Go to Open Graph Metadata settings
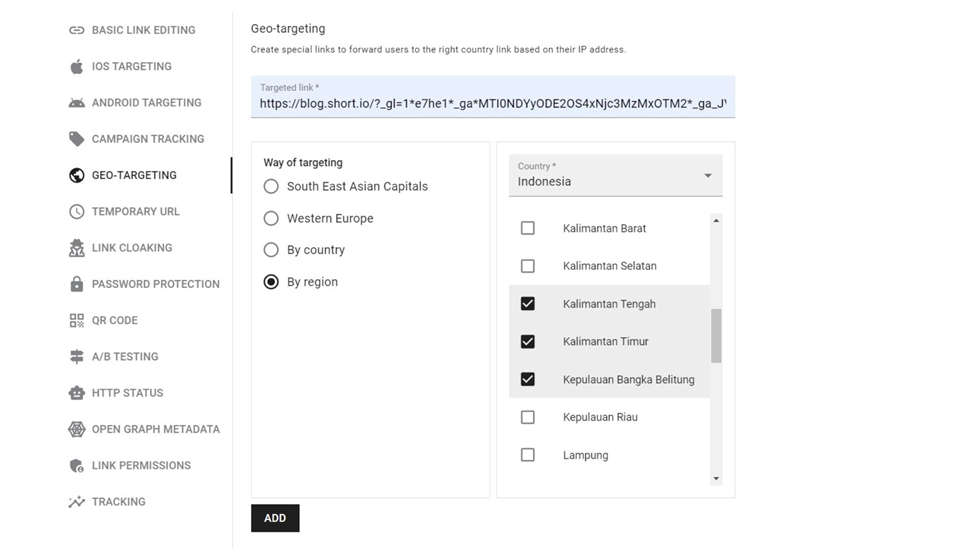 (x=155, y=429)
